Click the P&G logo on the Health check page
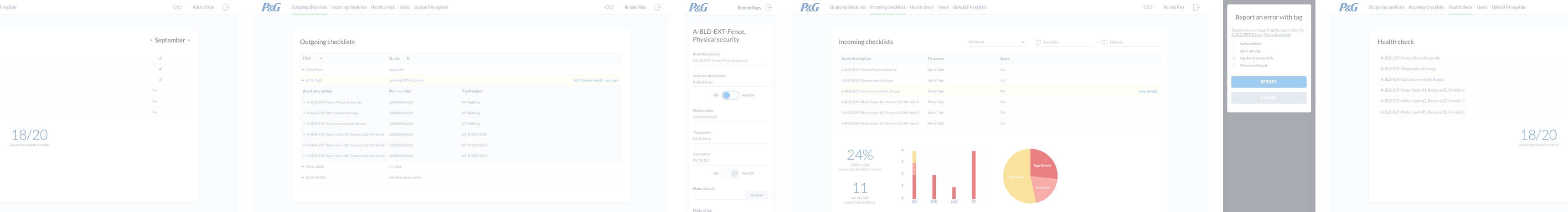1568x212 pixels. pyautogui.click(x=1348, y=7)
